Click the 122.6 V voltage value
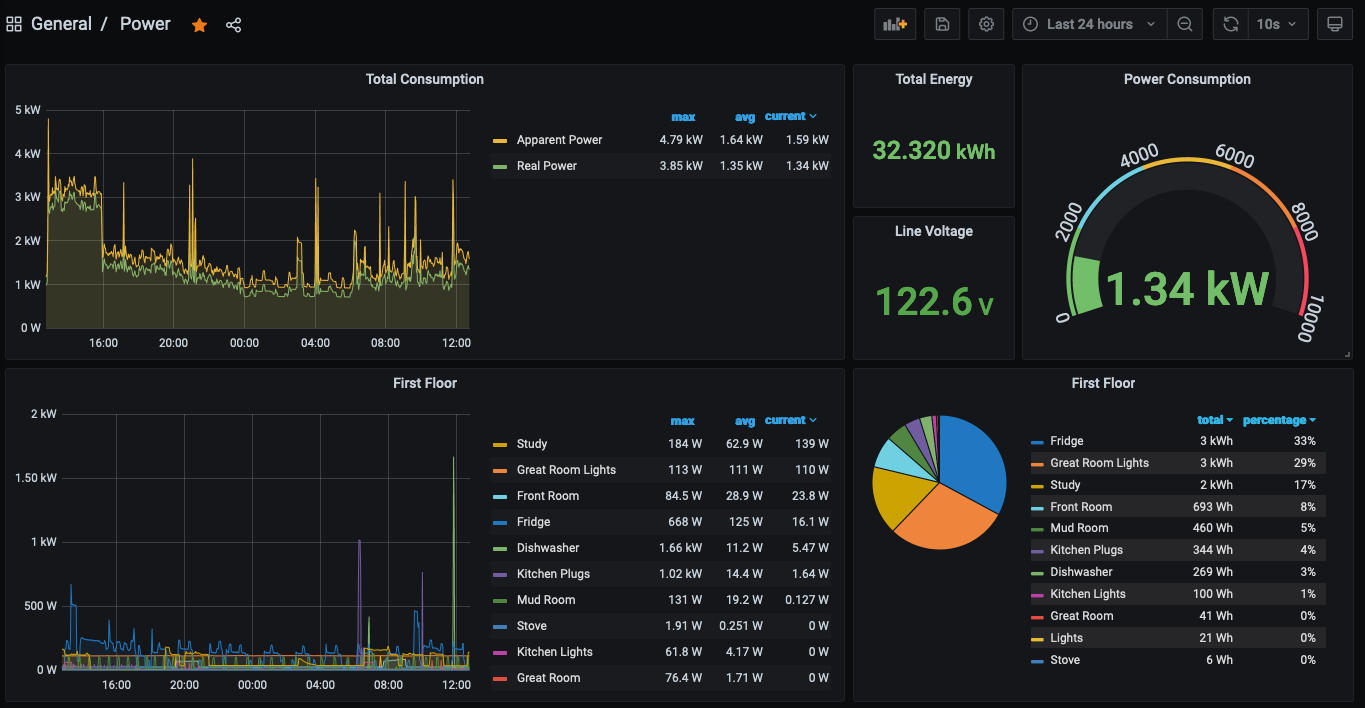This screenshot has width=1365, height=708. [933, 301]
